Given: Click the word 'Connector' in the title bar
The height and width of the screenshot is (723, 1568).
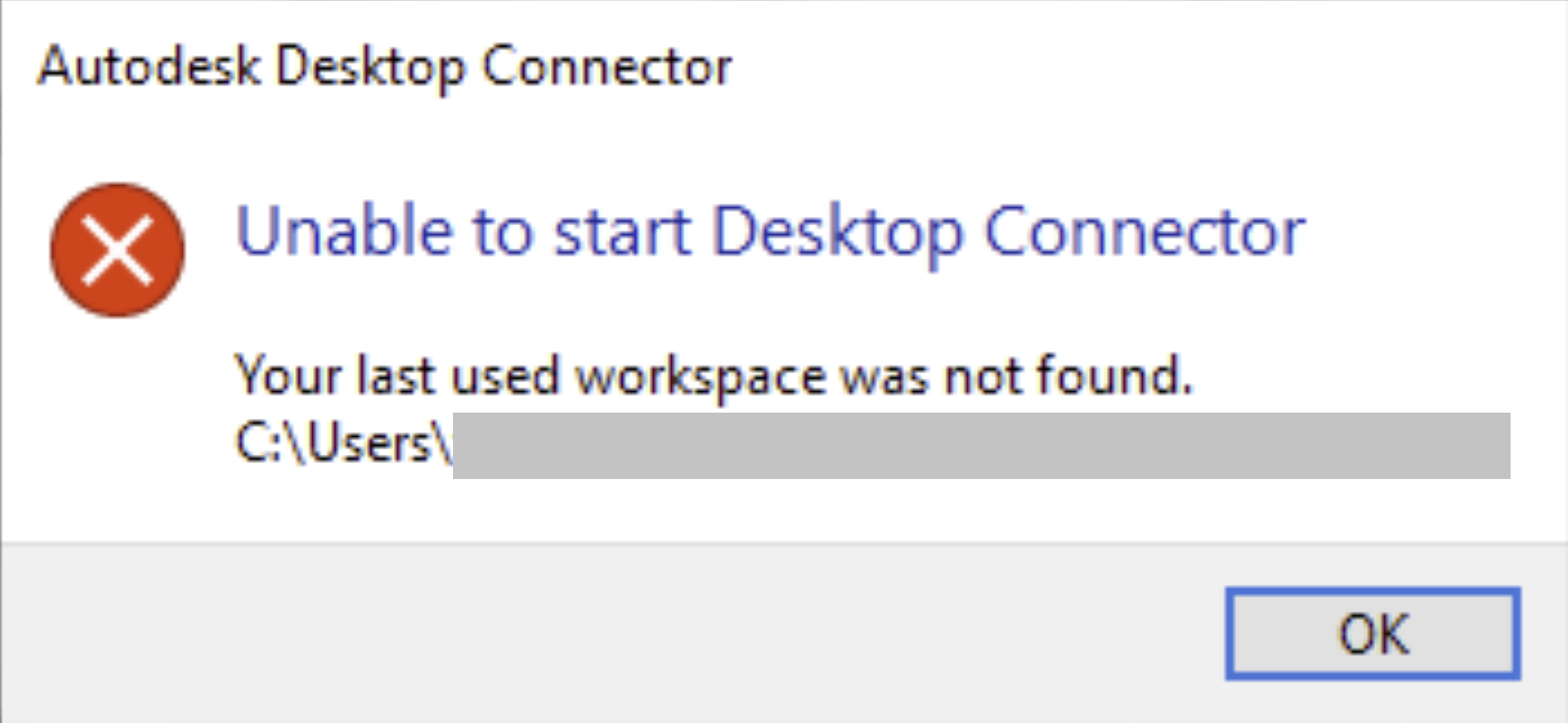Looking at the screenshot, I should [607, 66].
